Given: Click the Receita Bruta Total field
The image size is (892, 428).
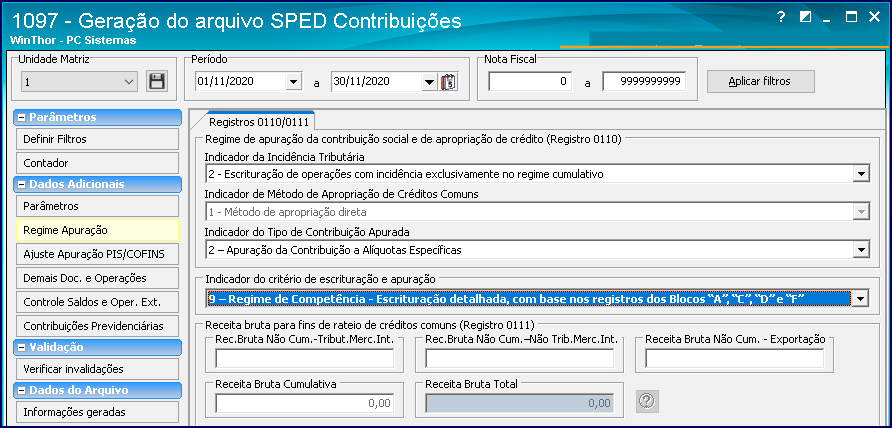Looking at the screenshot, I should (519, 403).
